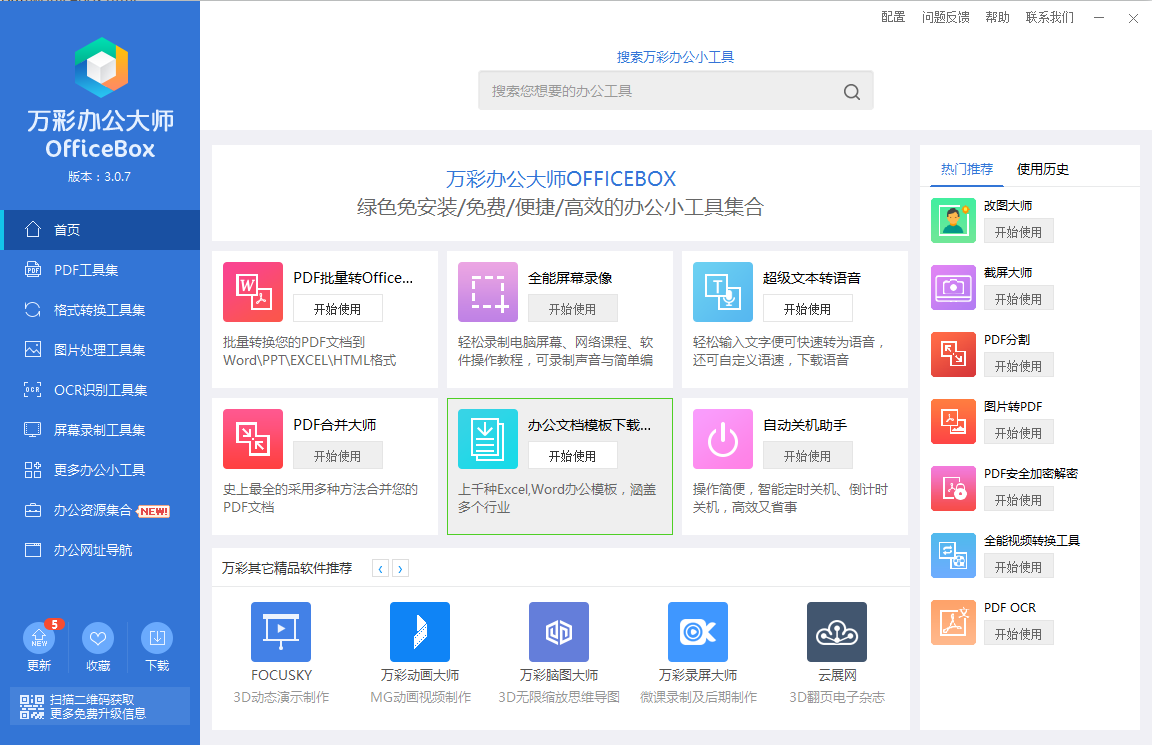
Task: Open the 超级文本转语音 tool icon
Action: point(723,292)
